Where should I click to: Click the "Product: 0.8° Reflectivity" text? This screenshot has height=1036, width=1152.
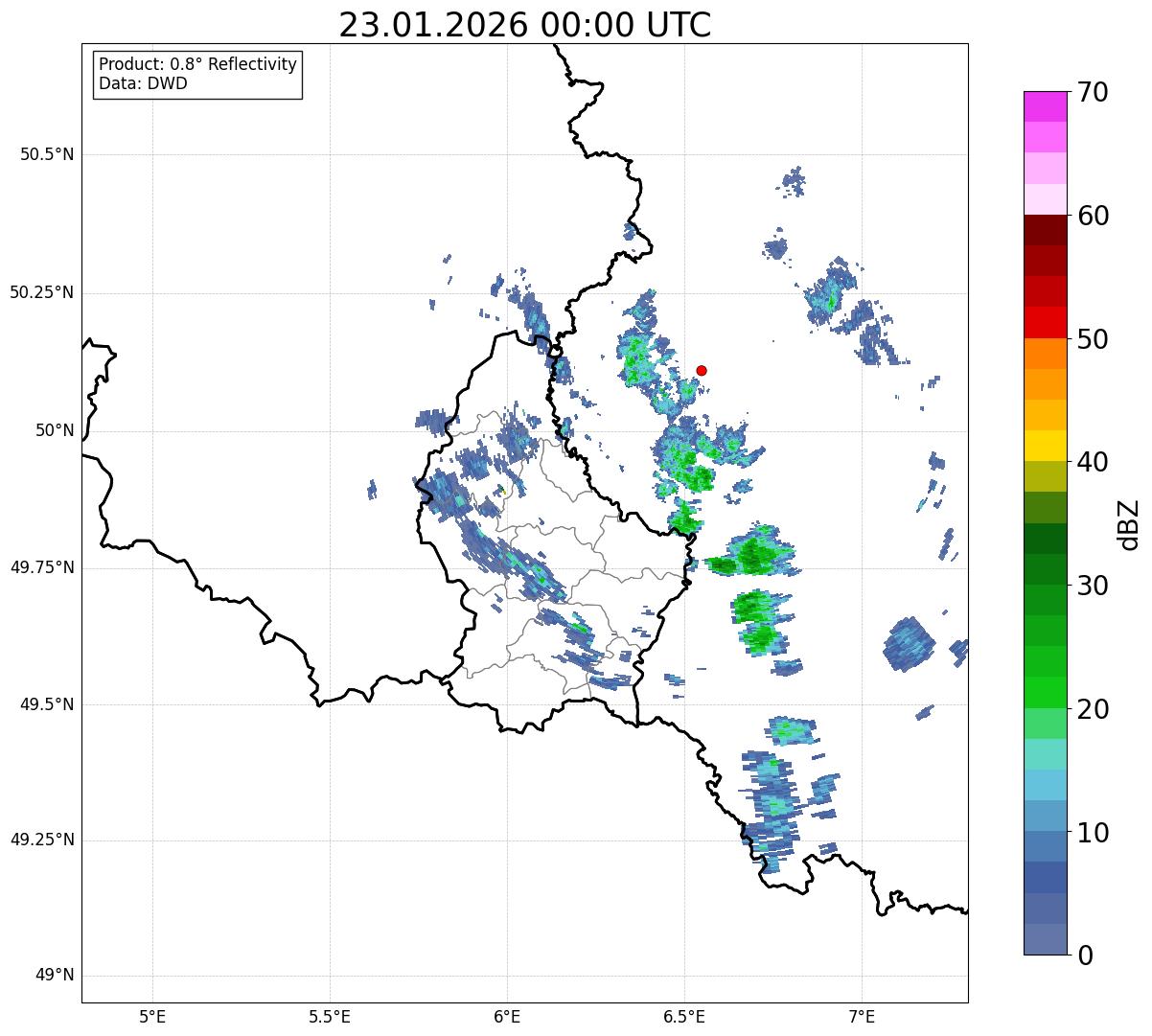[x=198, y=64]
